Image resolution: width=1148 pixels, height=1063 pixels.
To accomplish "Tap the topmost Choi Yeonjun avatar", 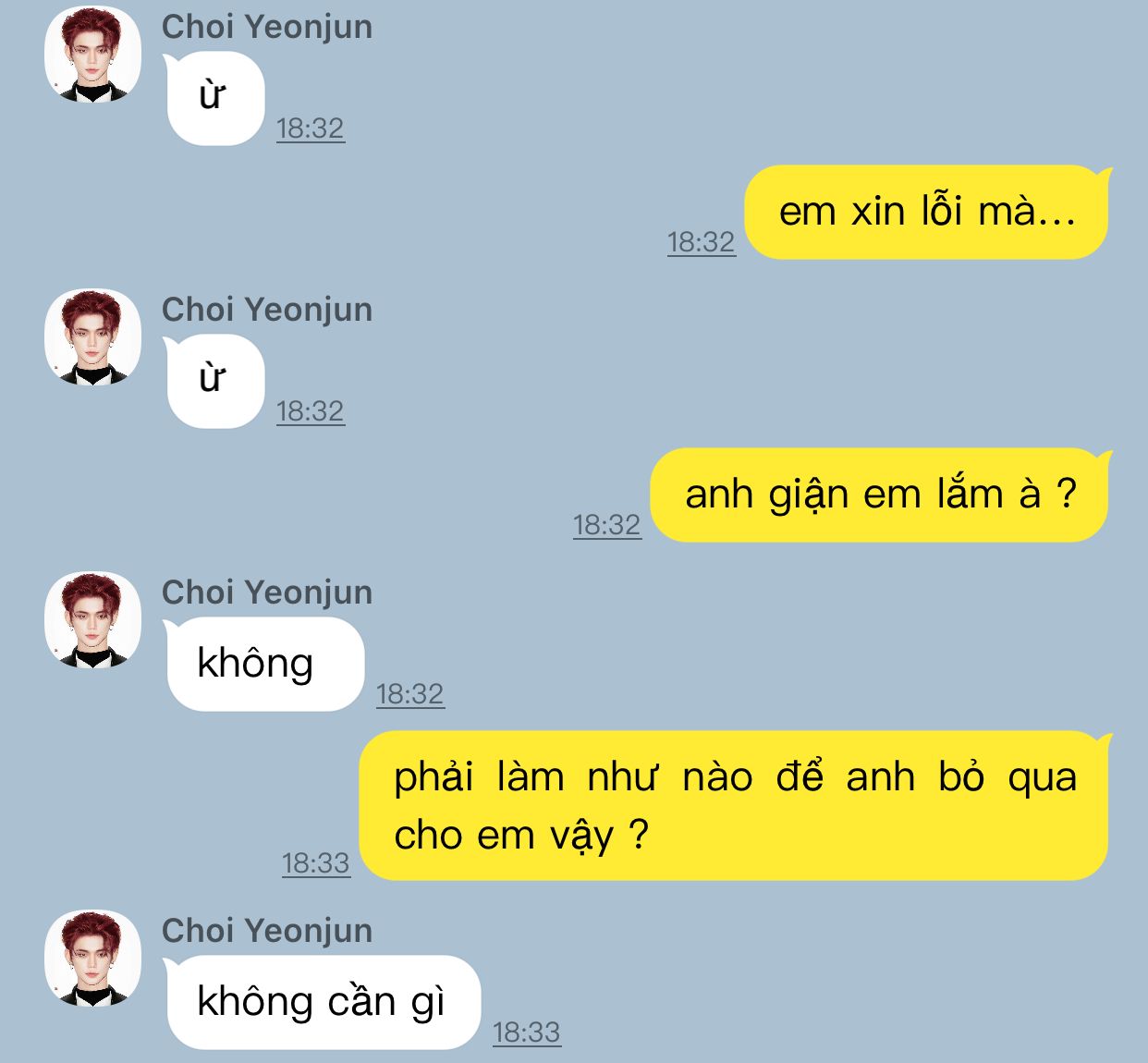I will point(93,54).
